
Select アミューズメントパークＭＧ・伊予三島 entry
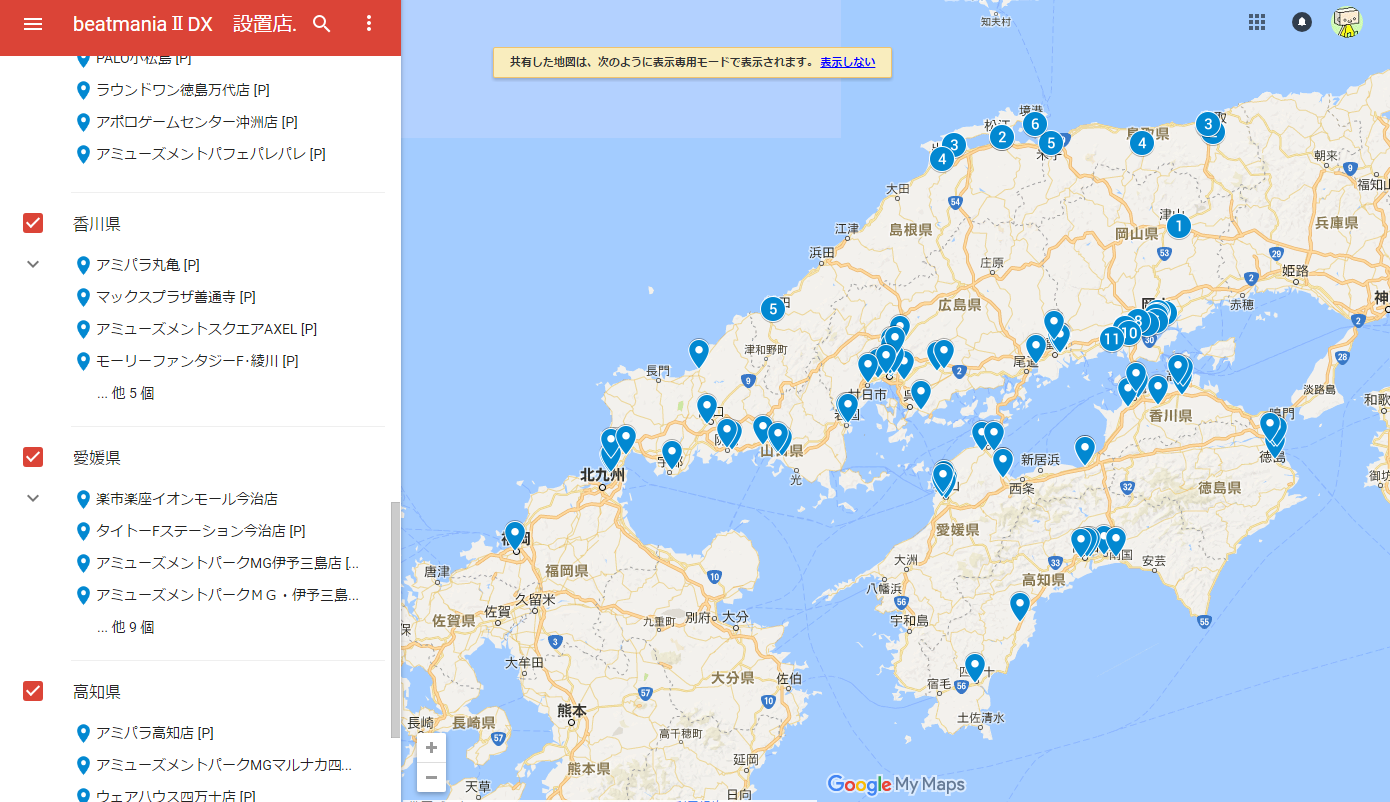(228, 595)
